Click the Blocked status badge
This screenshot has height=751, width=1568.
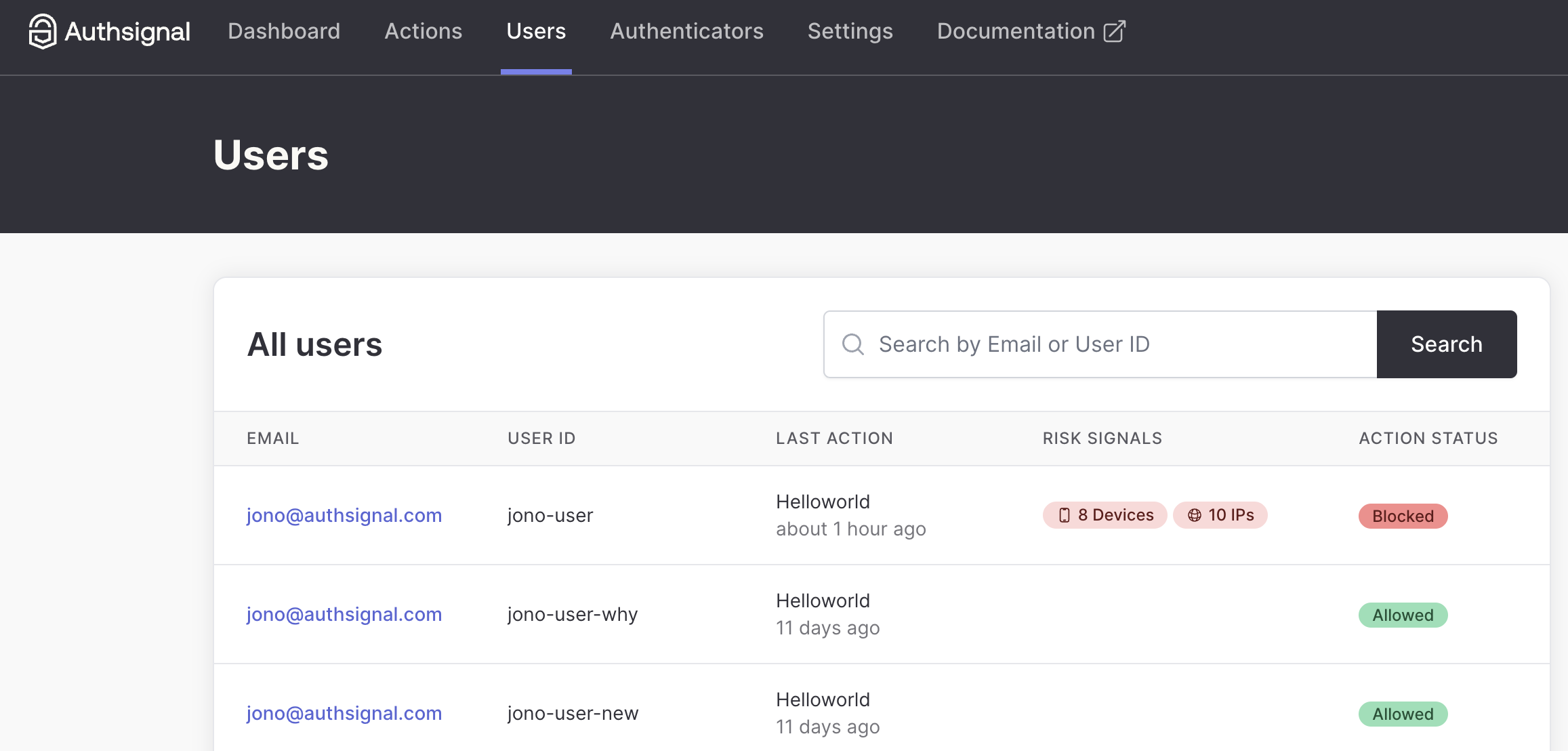click(1403, 516)
